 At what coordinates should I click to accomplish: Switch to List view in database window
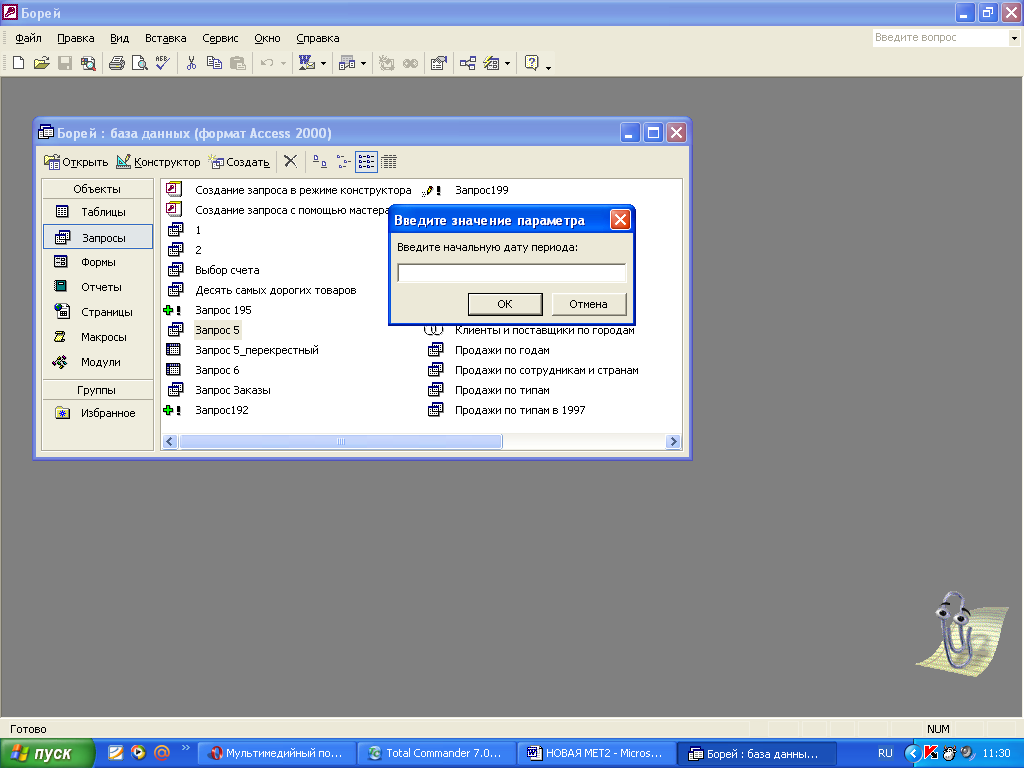pos(366,161)
